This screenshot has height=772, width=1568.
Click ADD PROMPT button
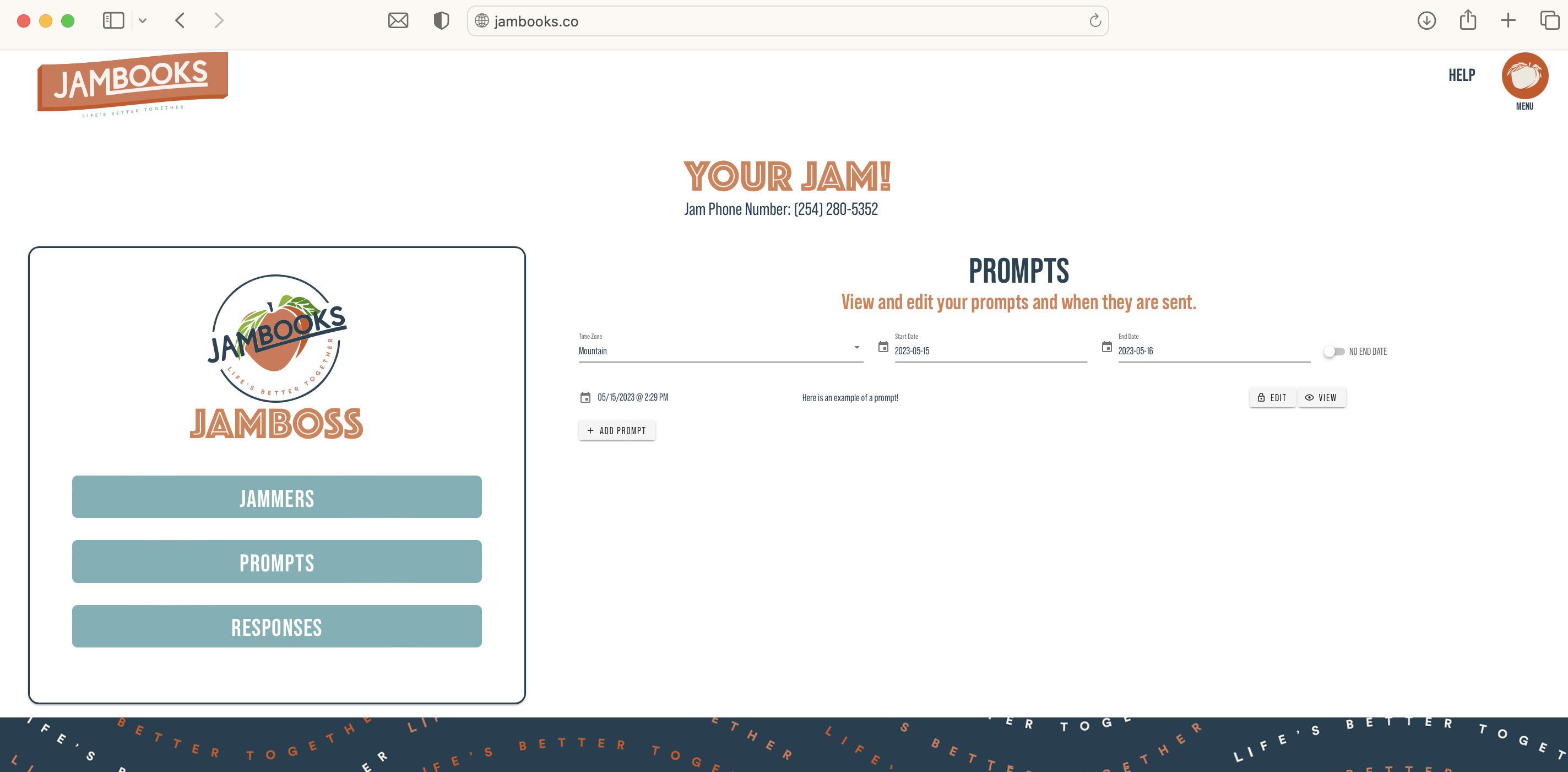617,430
